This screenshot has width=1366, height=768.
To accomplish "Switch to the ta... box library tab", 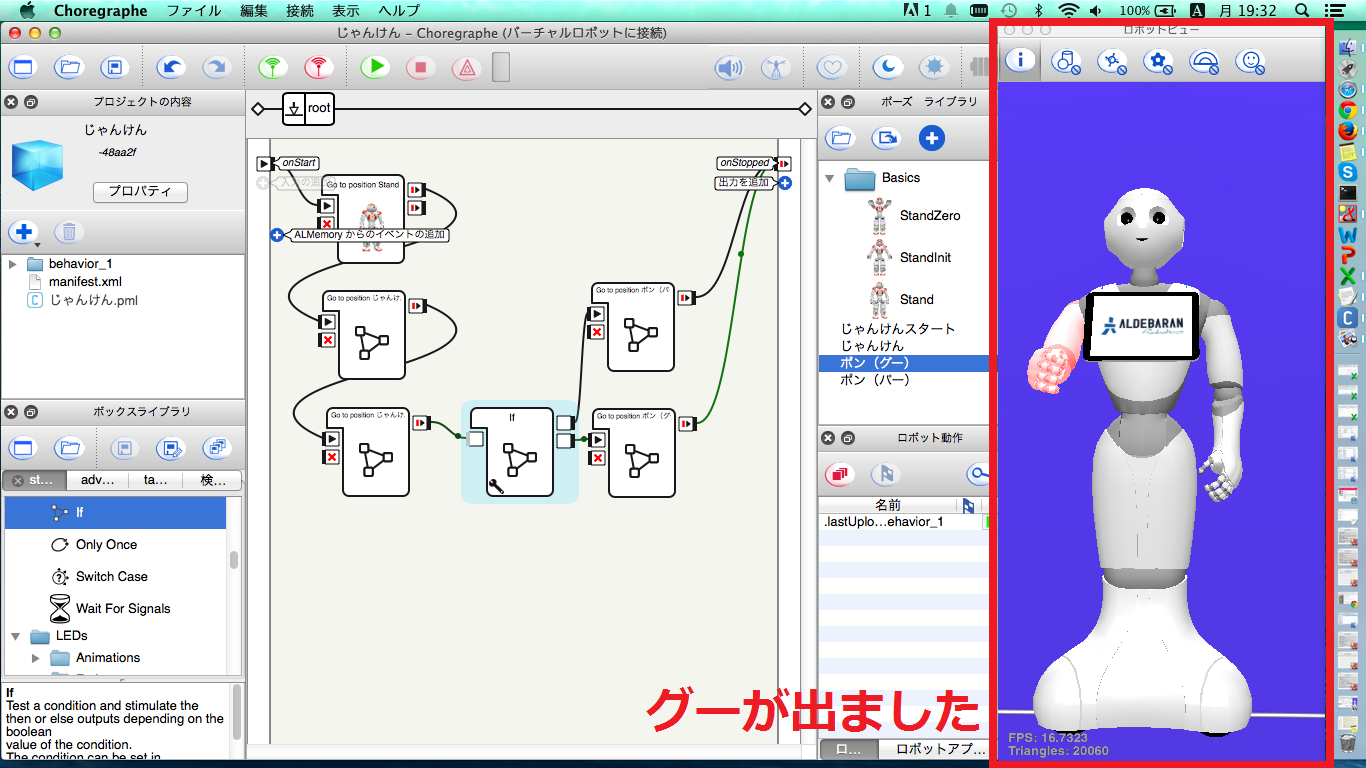I will pyautogui.click(x=156, y=480).
